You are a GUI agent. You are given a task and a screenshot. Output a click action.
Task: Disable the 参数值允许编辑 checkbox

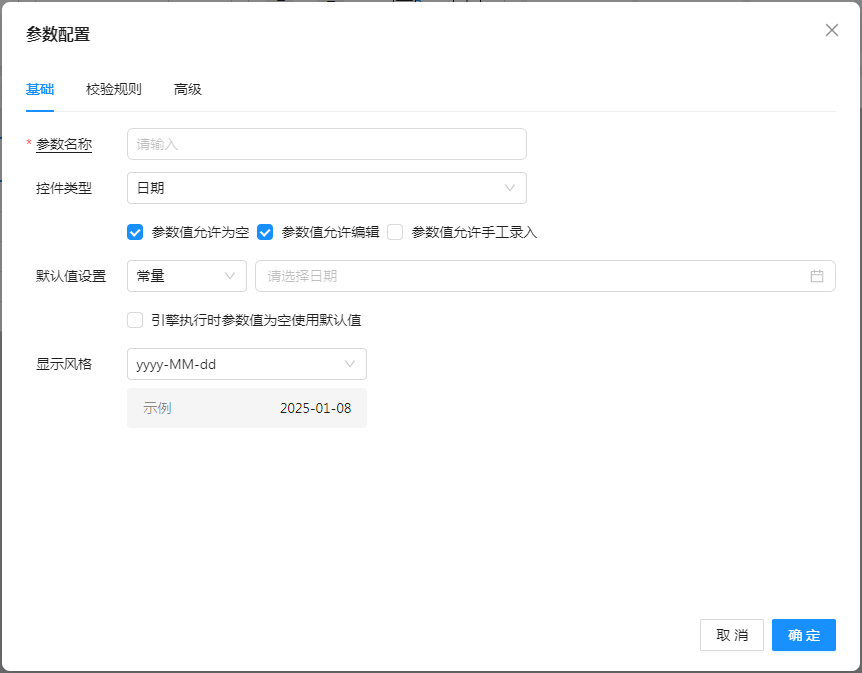pyautogui.click(x=266, y=232)
